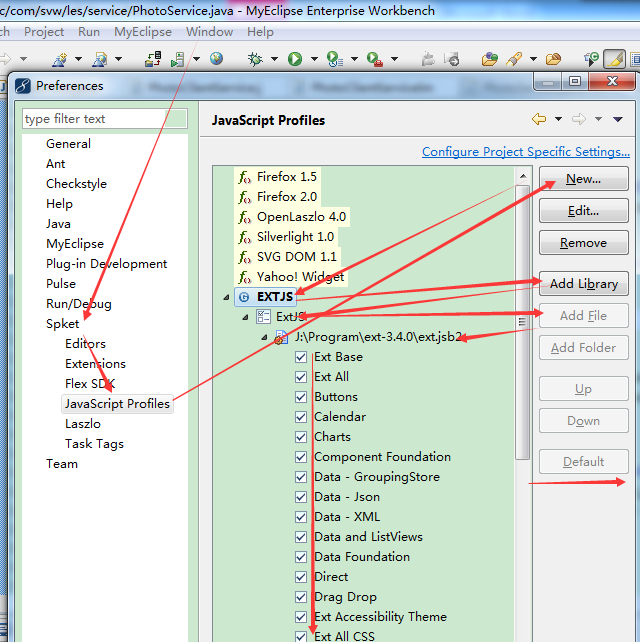Select JavaScript Profiles in preferences tree

pyautogui.click(x=117, y=404)
